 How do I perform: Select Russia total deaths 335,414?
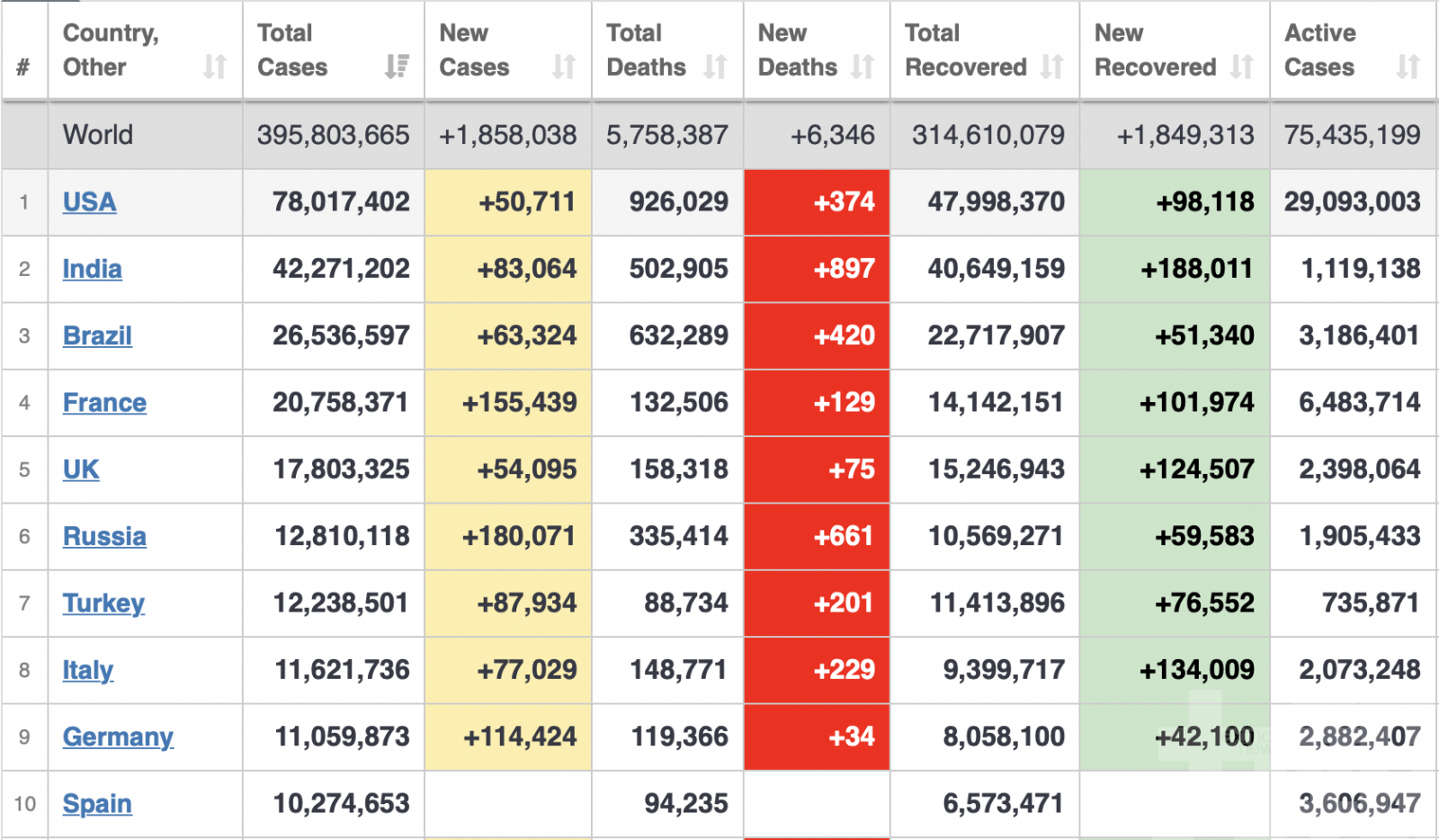[x=679, y=536]
